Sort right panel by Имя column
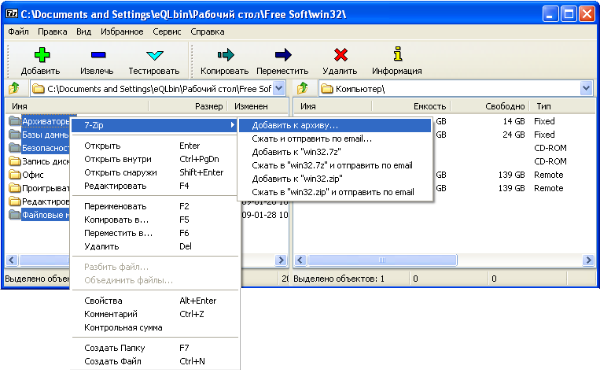Viewport: 600px width, 373px height. (333, 106)
